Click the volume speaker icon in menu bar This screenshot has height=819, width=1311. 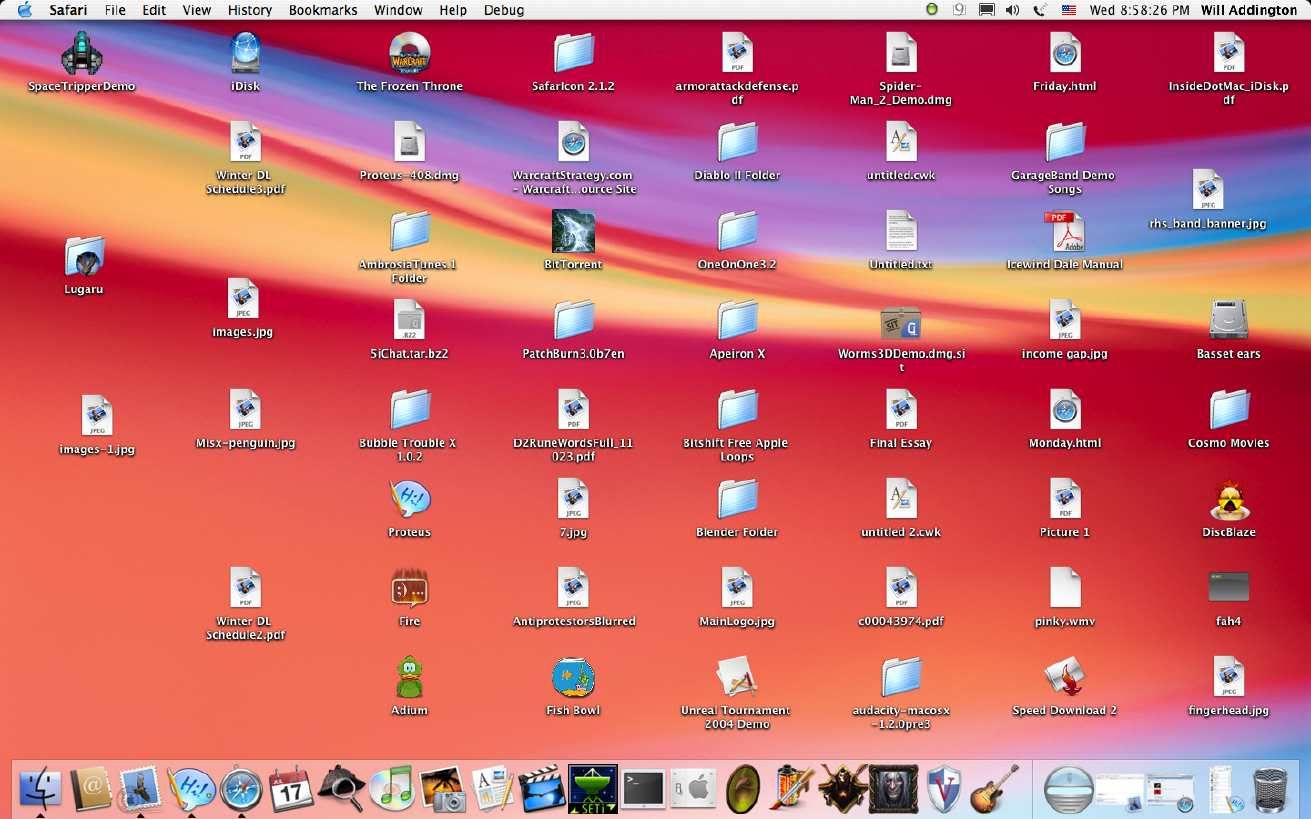click(x=1013, y=10)
